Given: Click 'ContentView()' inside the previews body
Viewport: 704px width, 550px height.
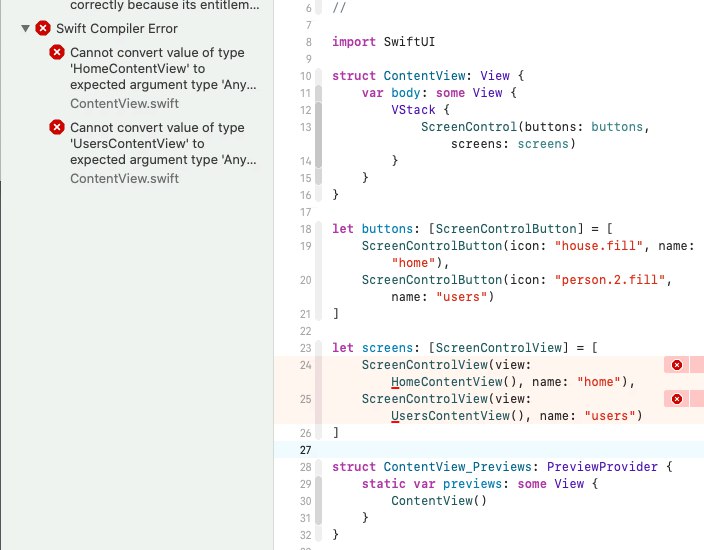Looking at the screenshot, I should tap(439, 501).
